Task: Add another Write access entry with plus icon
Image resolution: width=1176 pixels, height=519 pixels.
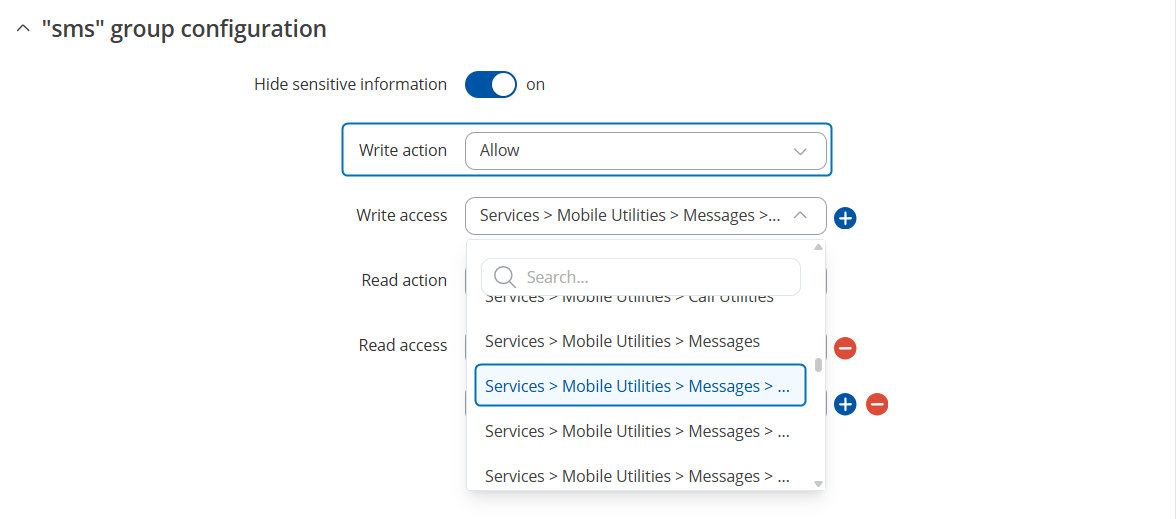Action: (845, 218)
